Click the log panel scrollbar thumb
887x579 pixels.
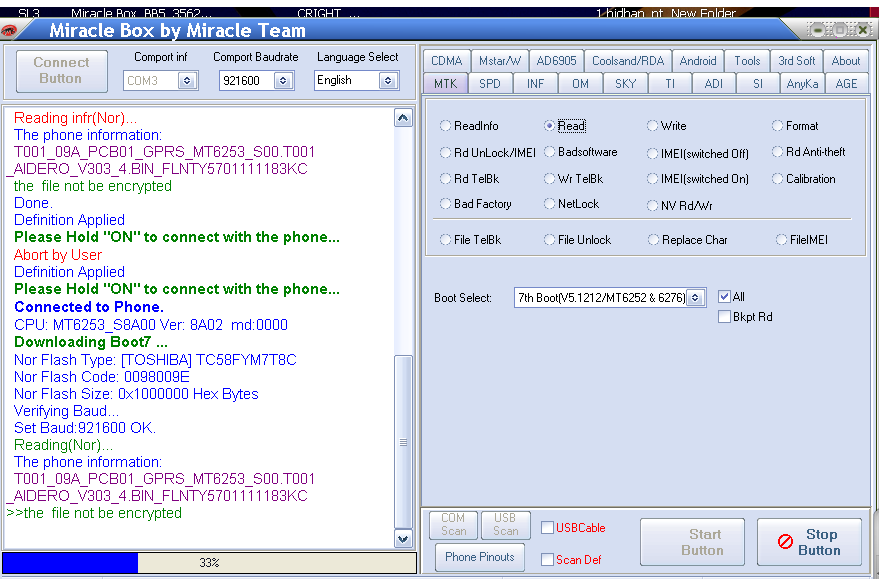pyautogui.click(x=403, y=442)
